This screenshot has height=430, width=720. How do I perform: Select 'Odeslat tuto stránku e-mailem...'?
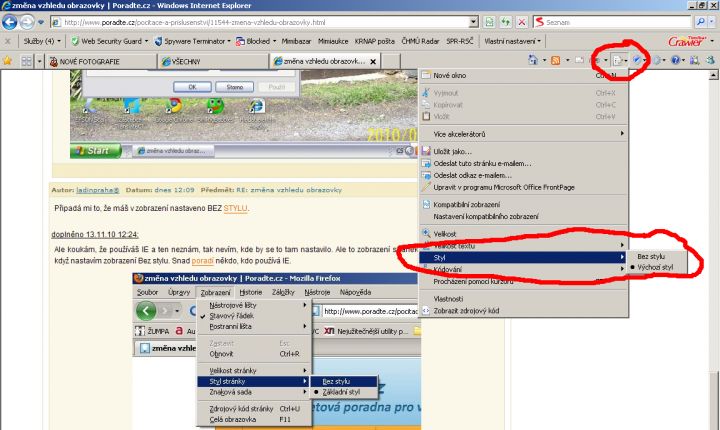point(523,163)
